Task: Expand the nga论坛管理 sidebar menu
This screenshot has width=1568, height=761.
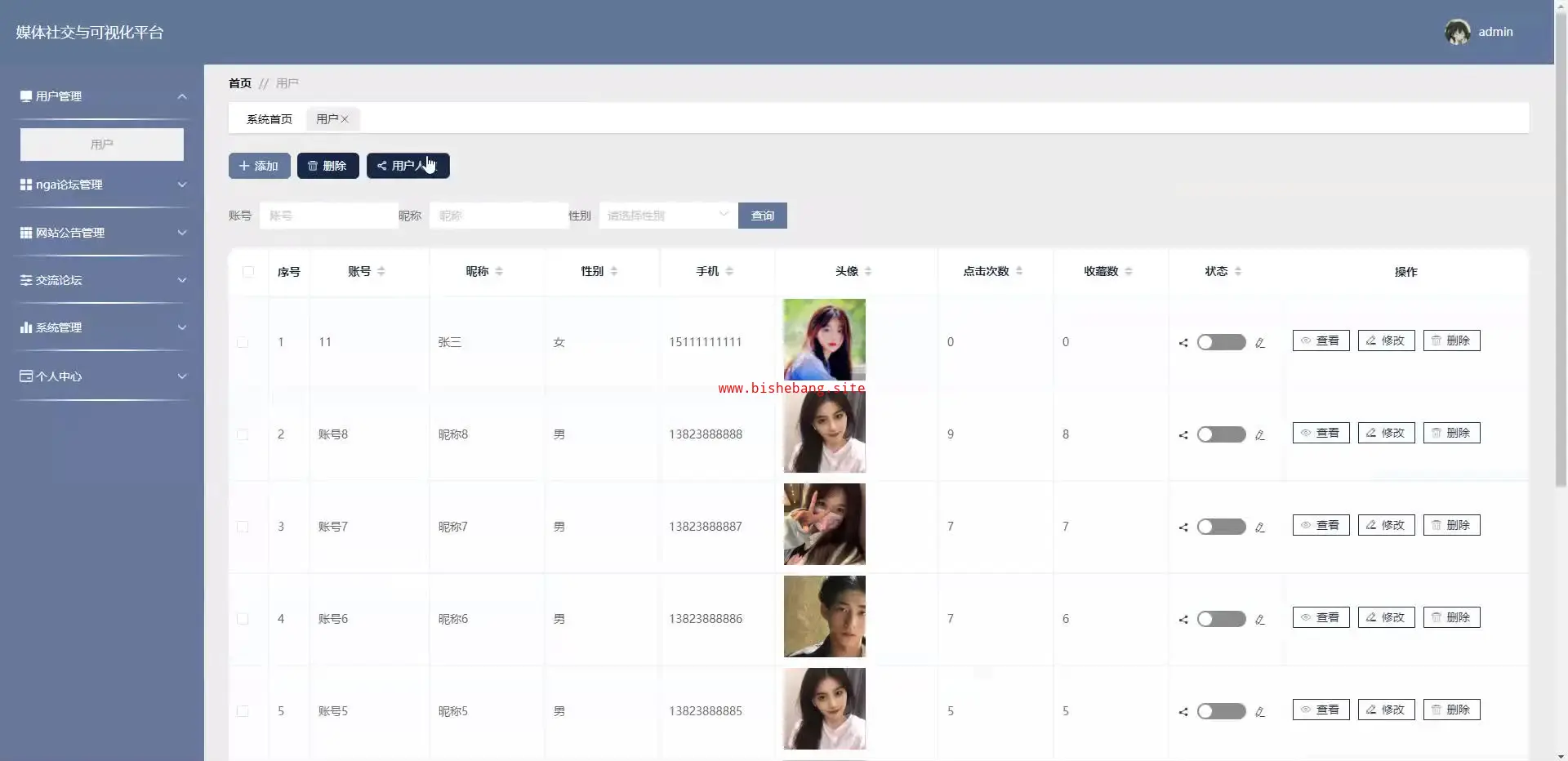Action: point(102,185)
